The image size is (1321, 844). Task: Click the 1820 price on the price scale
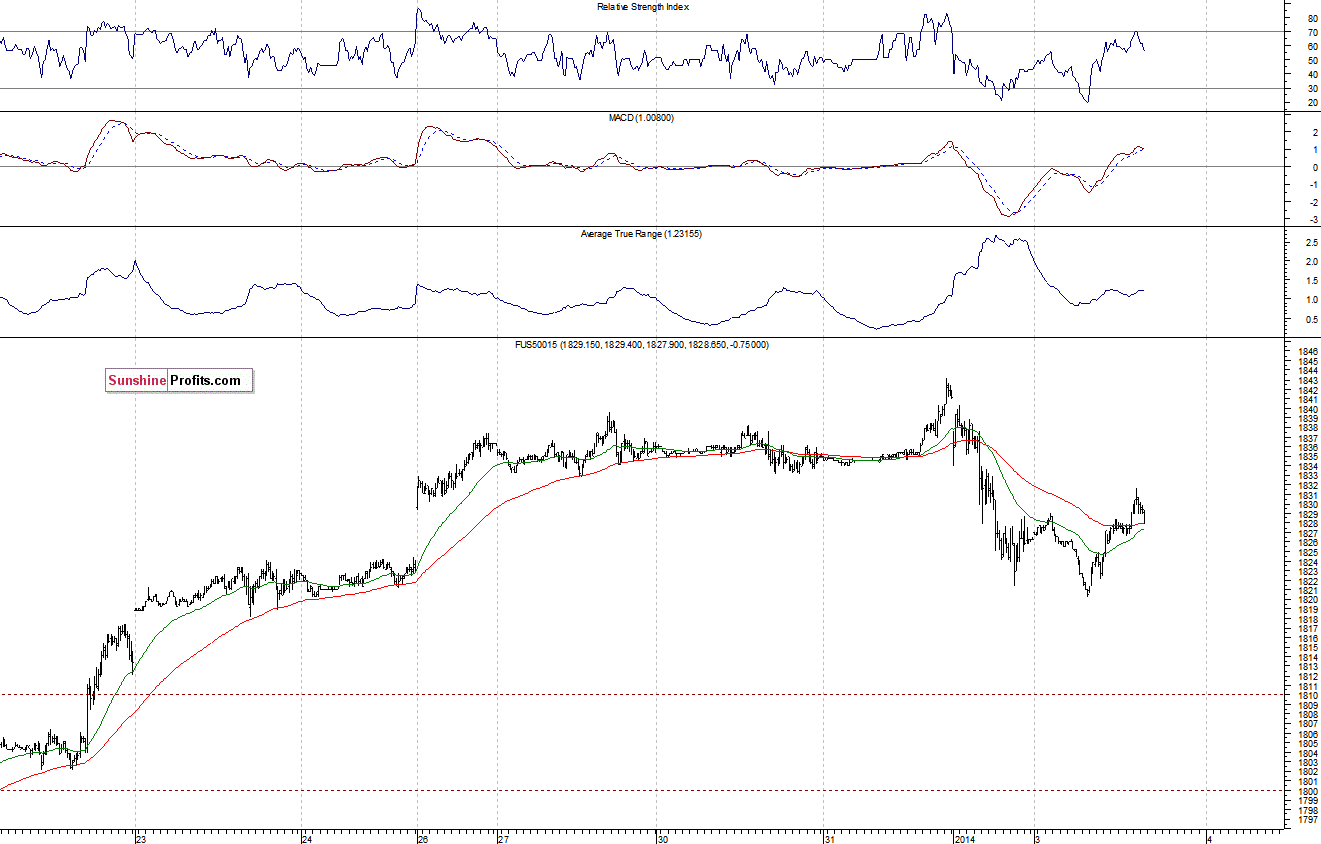click(x=1308, y=600)
